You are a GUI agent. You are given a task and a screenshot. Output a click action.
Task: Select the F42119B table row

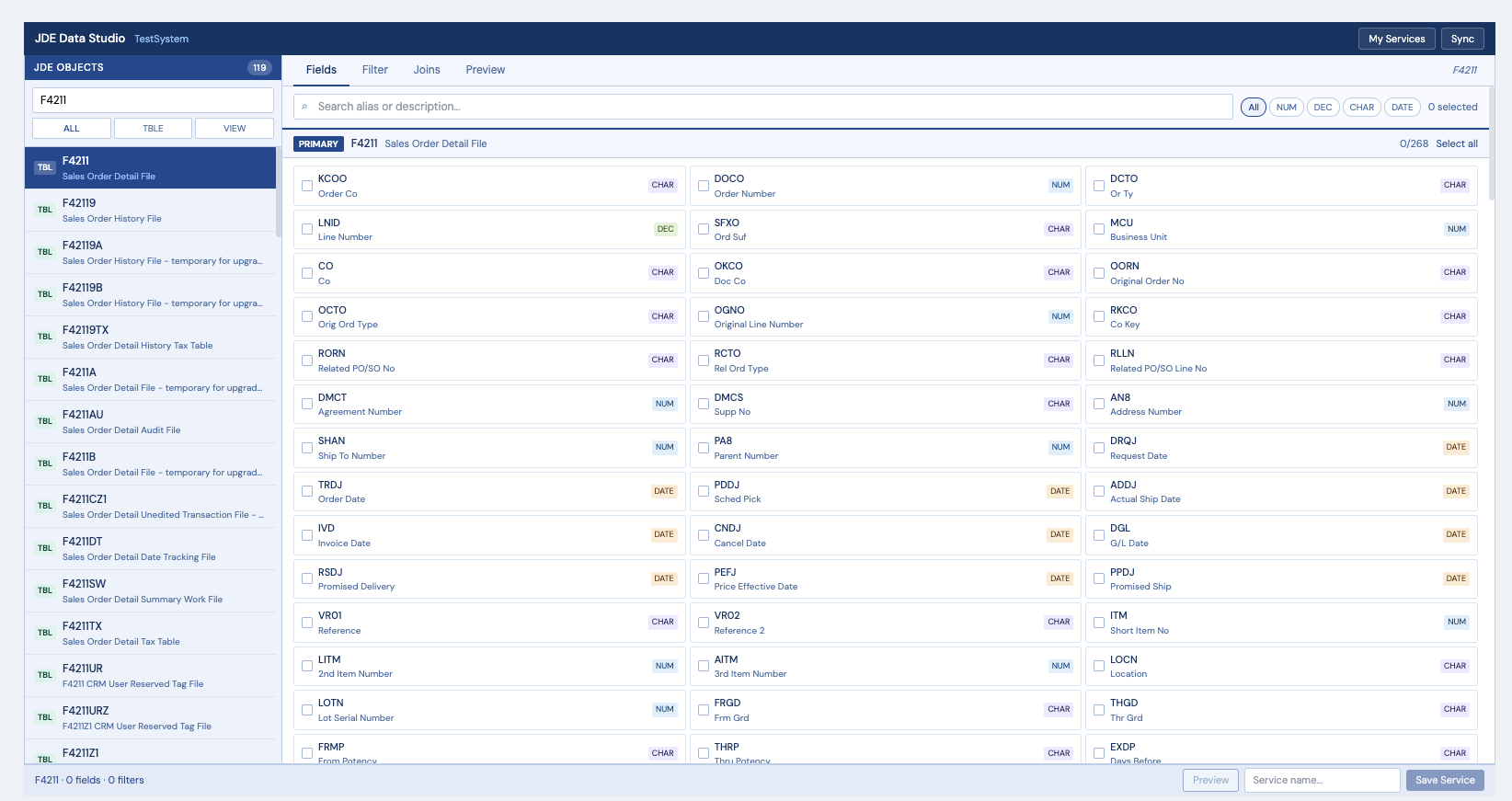[150, 294]
